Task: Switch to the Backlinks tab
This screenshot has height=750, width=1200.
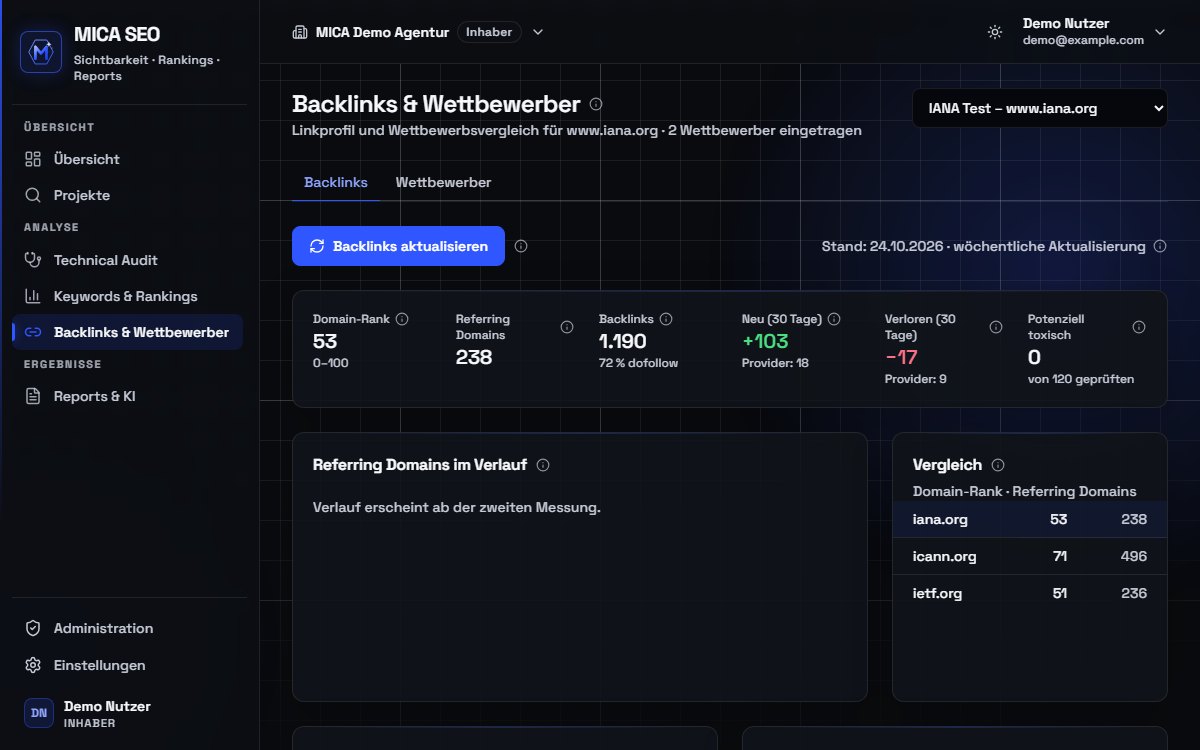Action: tap(336, 182)
